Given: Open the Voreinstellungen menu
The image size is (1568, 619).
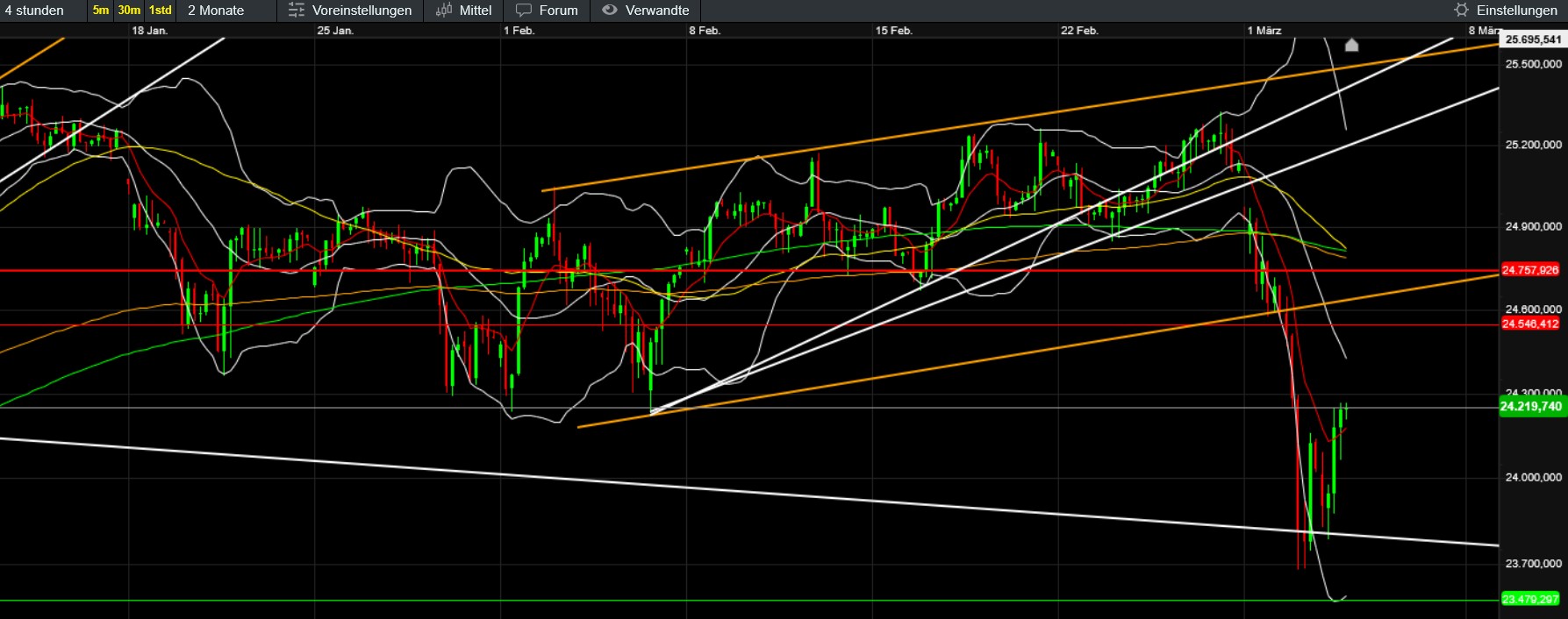Looking at the screenshot, I should point(362,11).
